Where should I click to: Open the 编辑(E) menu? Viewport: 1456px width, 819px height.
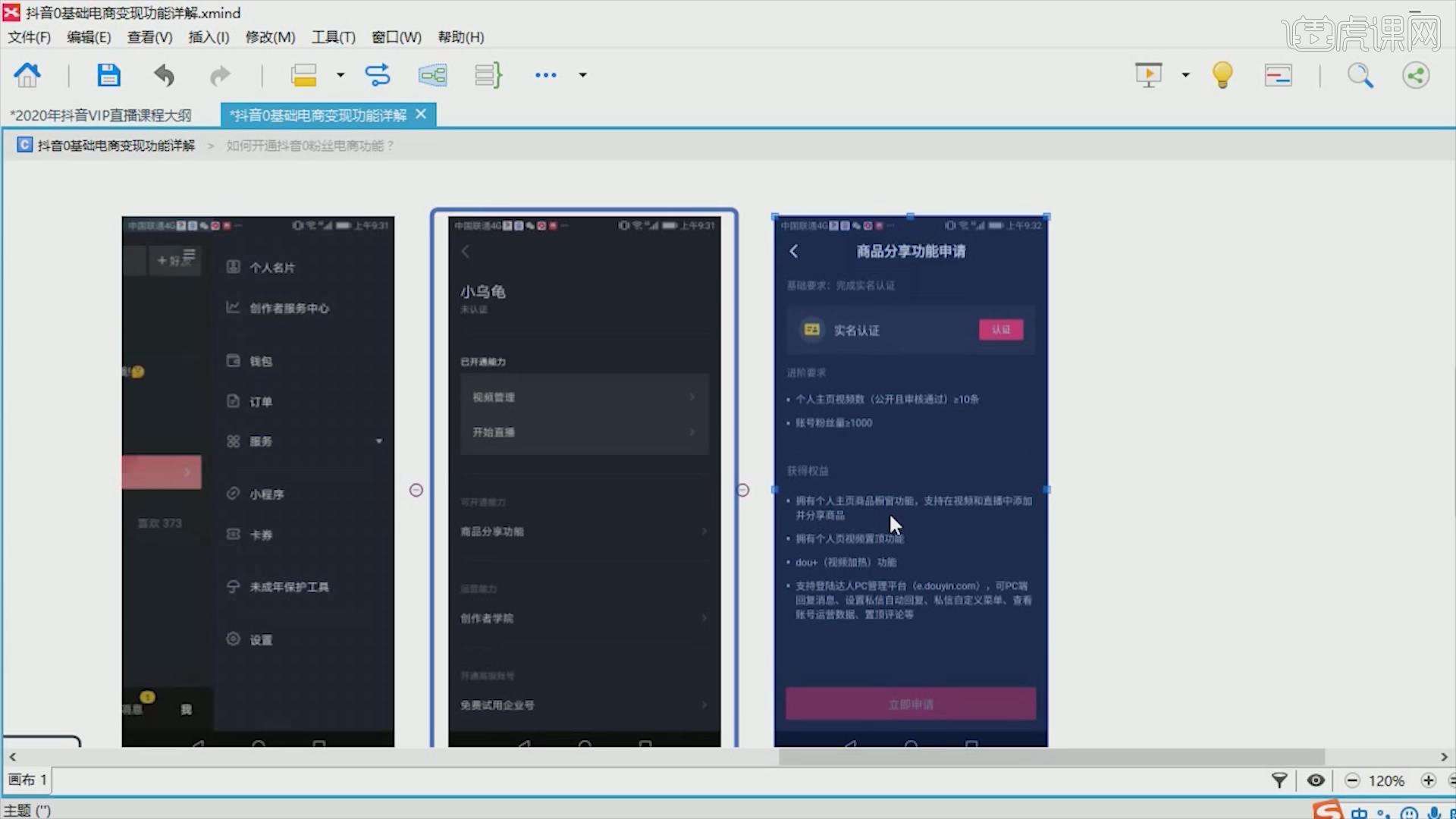89,37
